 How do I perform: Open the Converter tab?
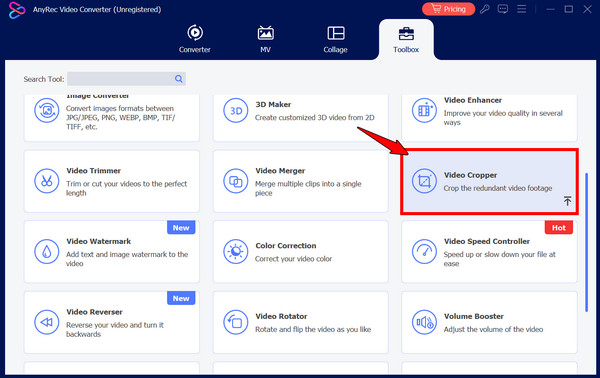pos(194,39)
